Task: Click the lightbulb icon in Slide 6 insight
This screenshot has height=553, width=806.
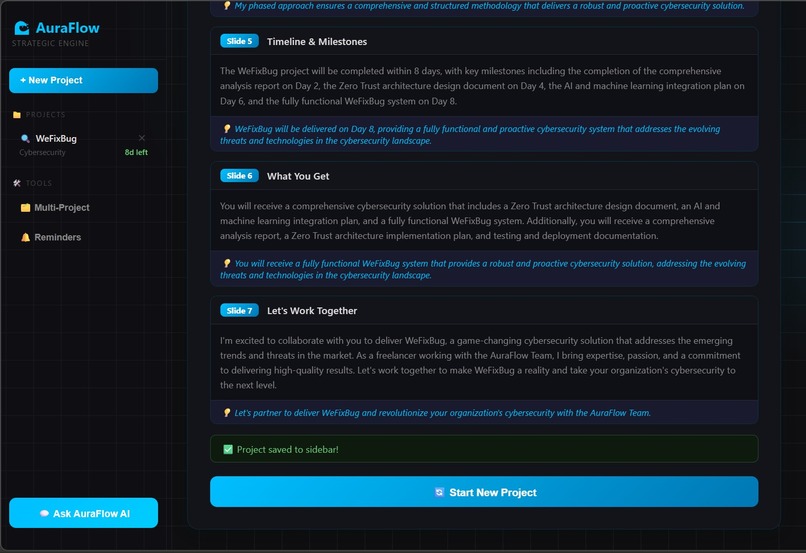Action: point(227,263)
